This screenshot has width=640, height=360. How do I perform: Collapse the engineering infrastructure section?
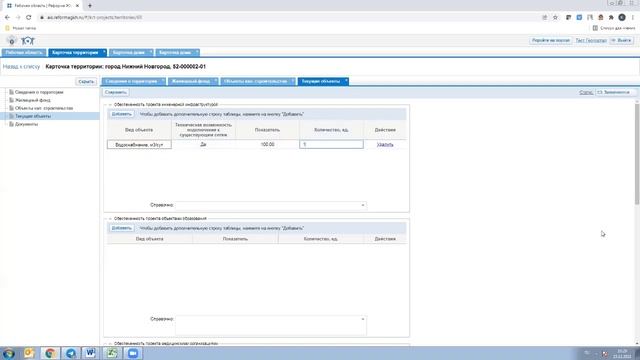(110, 104)
